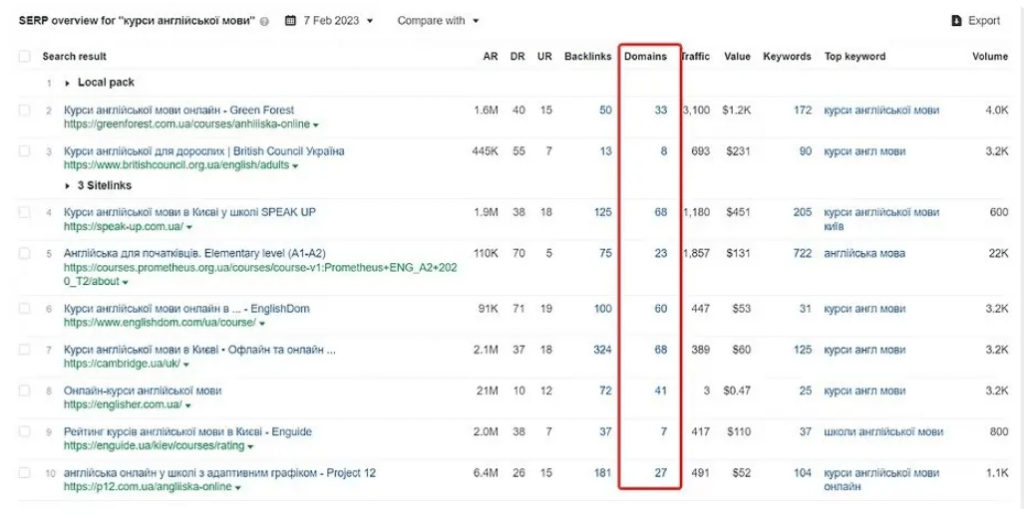
Task: Open the speak-up.com.ua URL dropdown arrow
Action: 189,227
